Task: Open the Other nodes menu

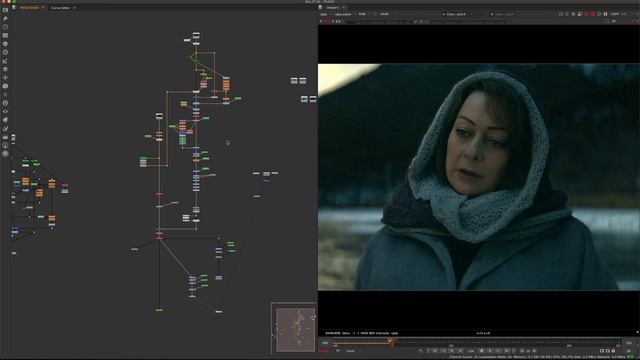Action: pyautogui.click(x=5, y=137)
